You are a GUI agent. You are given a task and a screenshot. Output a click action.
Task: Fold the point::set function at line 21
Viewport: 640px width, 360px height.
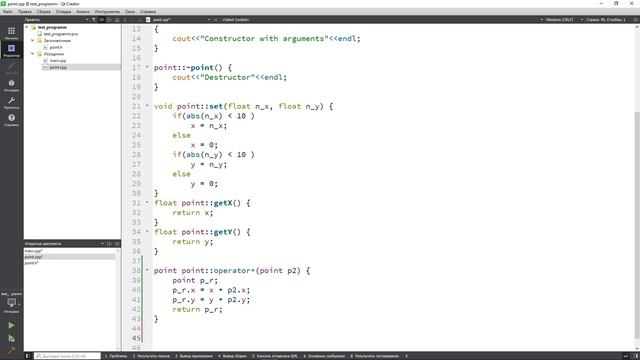tap(147, 106)
